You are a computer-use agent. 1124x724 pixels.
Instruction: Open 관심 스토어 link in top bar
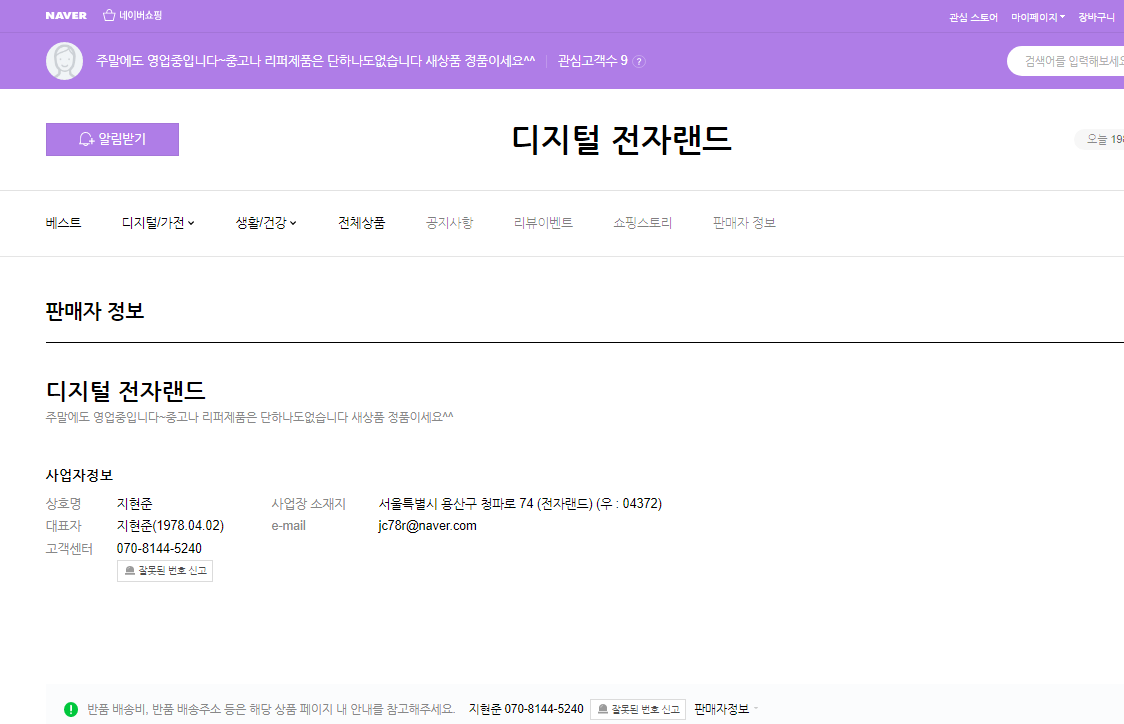[x=973, y=17]
